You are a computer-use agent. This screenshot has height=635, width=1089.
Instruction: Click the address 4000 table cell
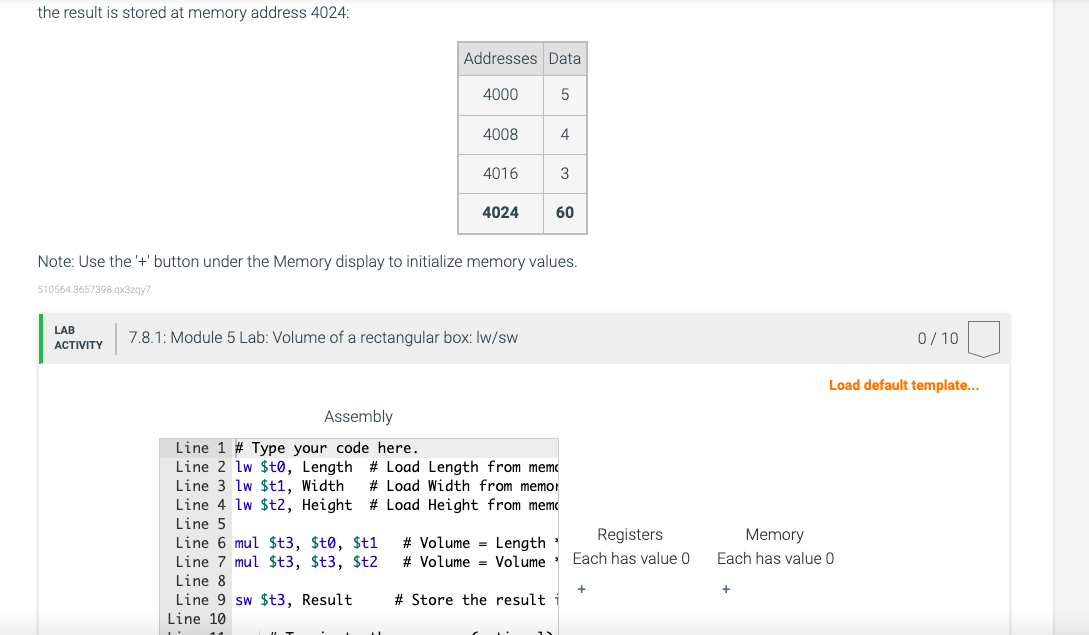(500, 95)
